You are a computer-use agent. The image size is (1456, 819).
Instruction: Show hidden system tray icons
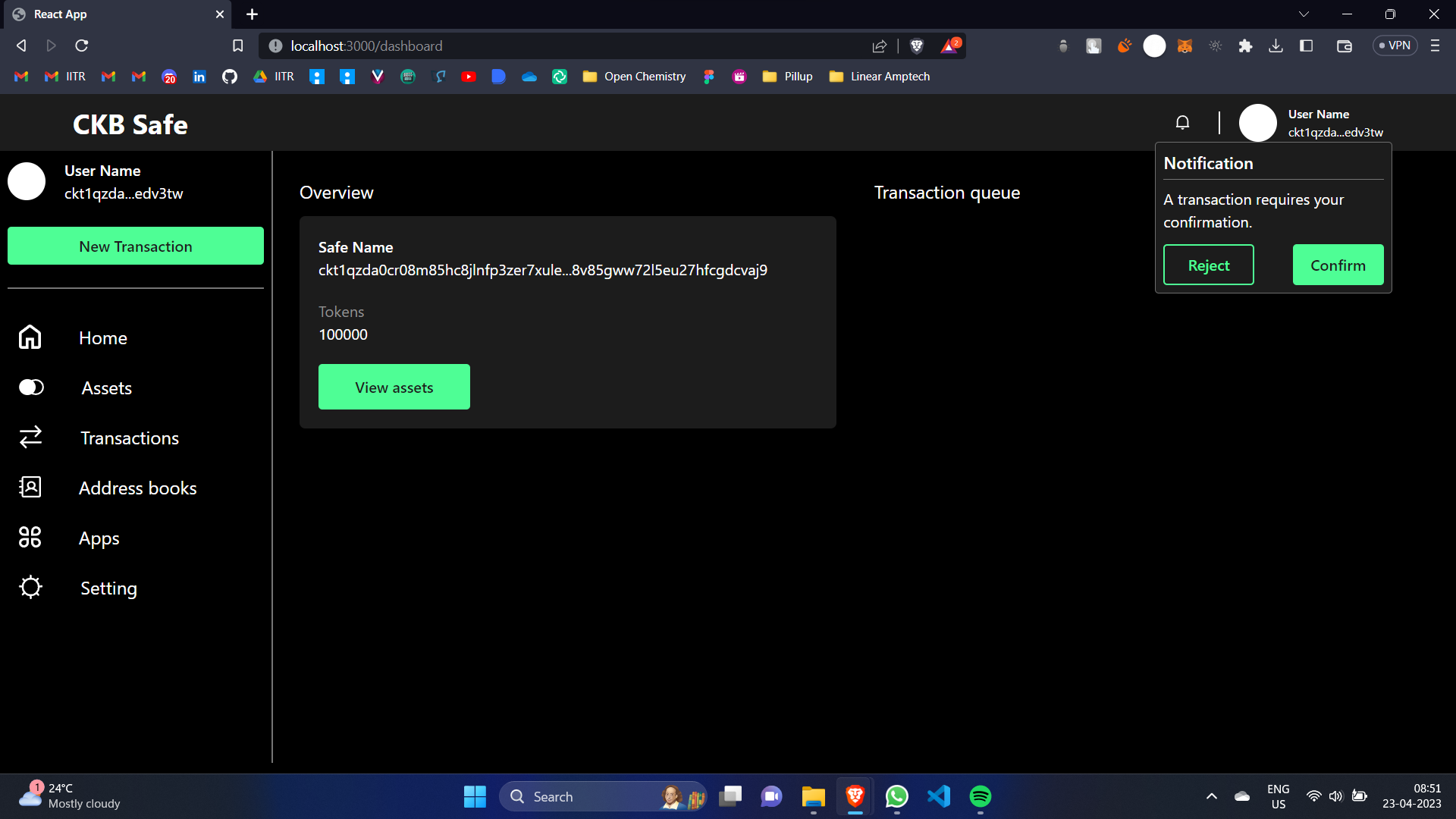click(1212, 796)
